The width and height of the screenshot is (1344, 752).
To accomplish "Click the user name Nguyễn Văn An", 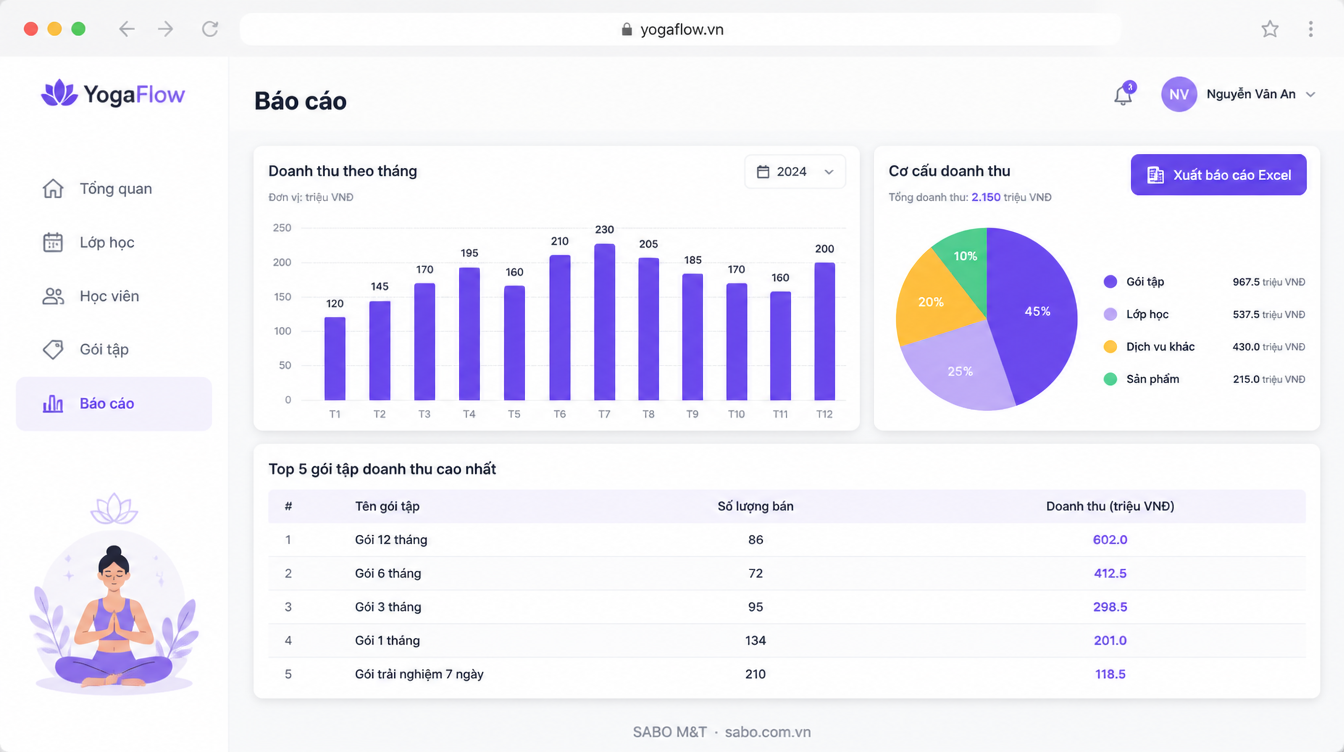I will (1251, 94).
